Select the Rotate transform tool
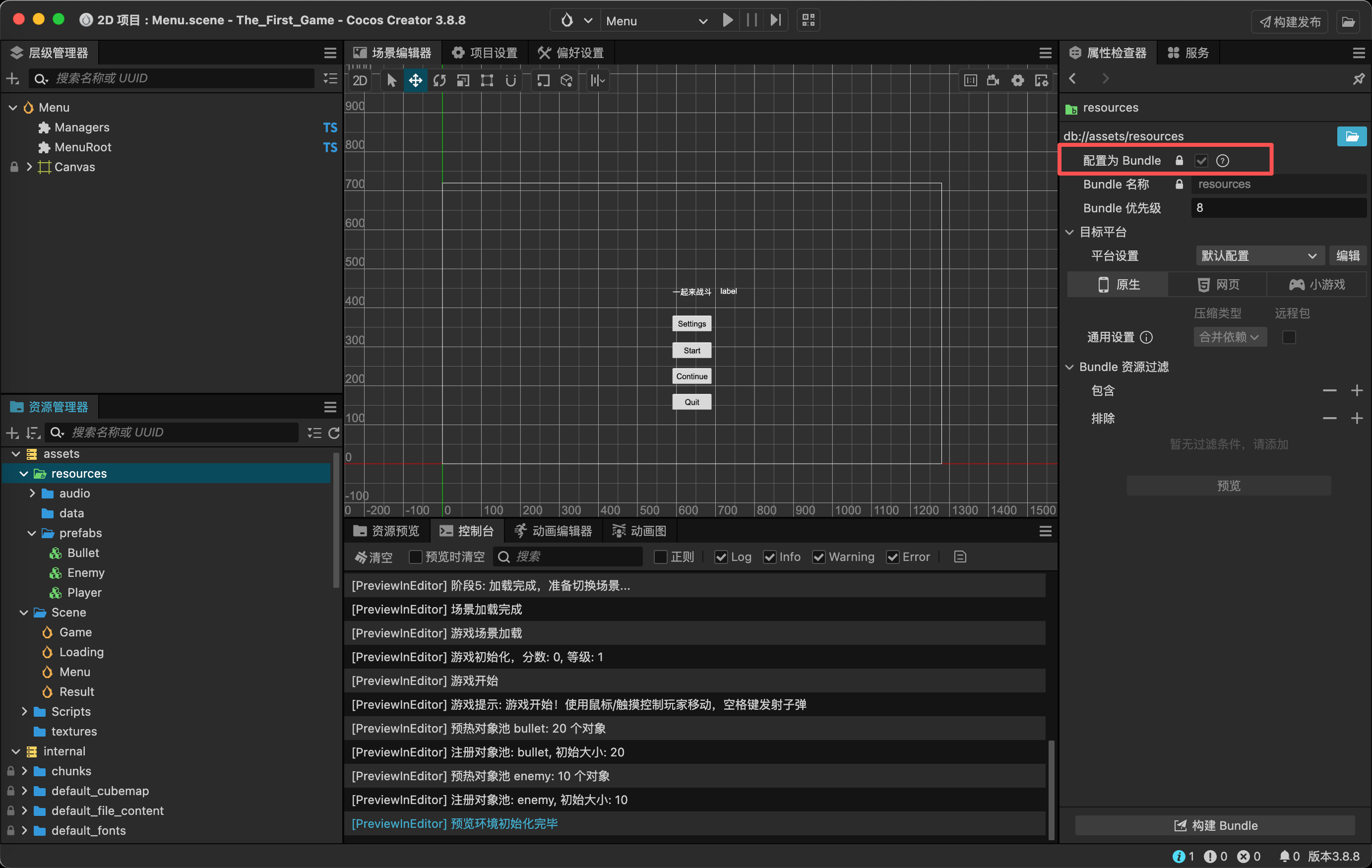This screenshot has width=1372, height=868. coord(439,80)
